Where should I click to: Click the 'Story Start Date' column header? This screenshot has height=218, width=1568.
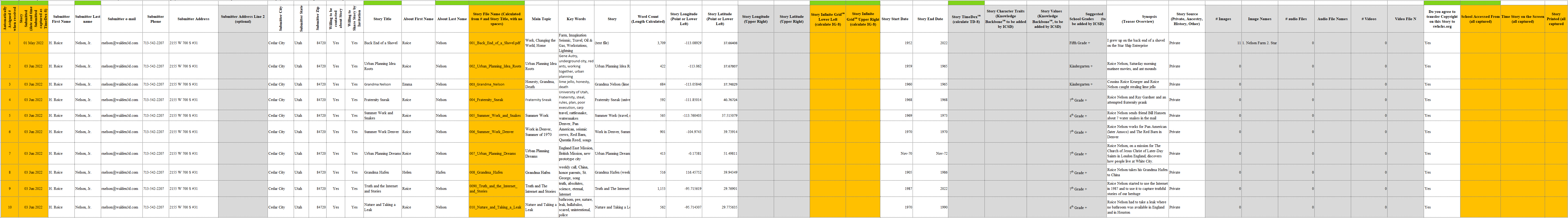896,19
